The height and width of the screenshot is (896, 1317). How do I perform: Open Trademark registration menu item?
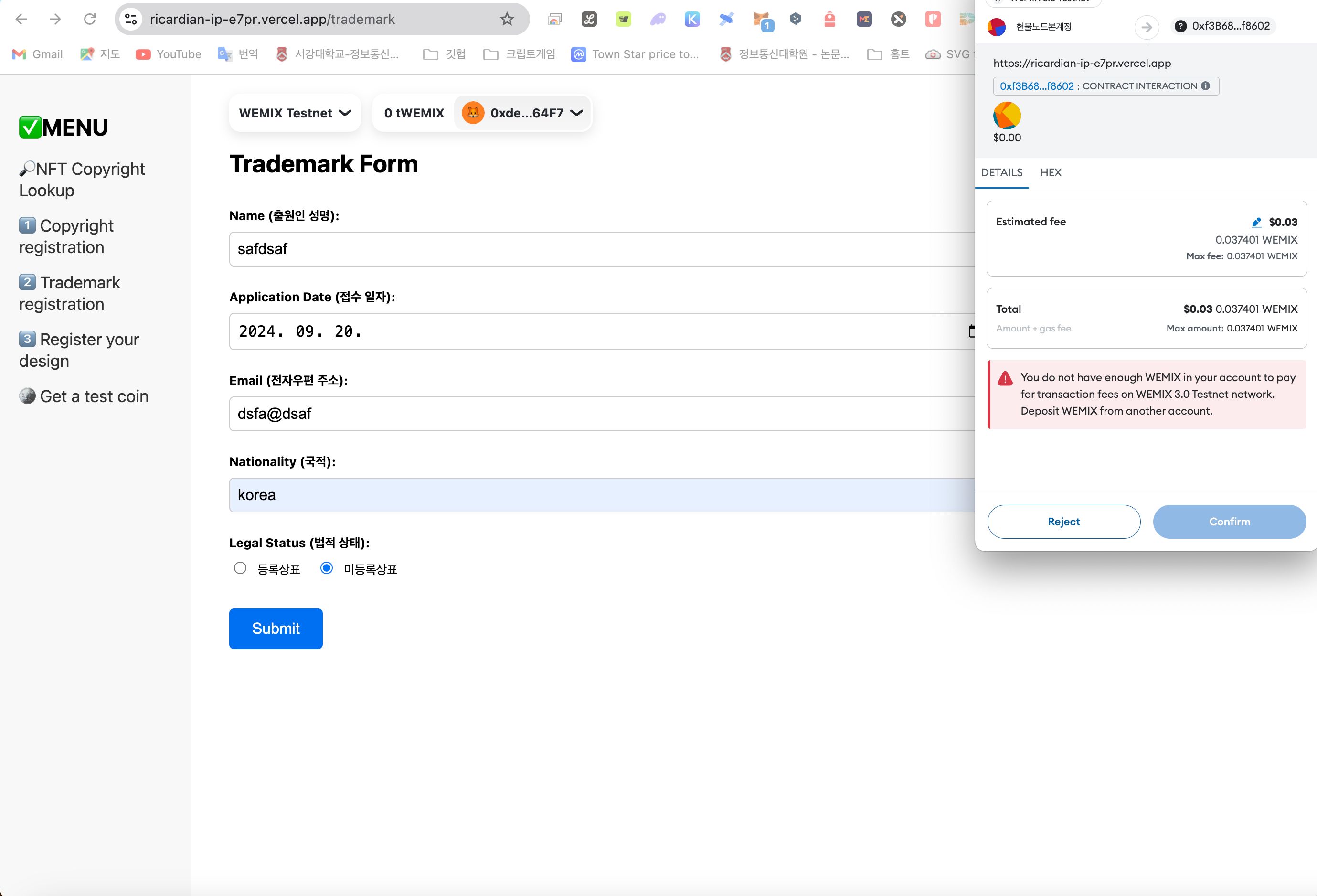70,293
